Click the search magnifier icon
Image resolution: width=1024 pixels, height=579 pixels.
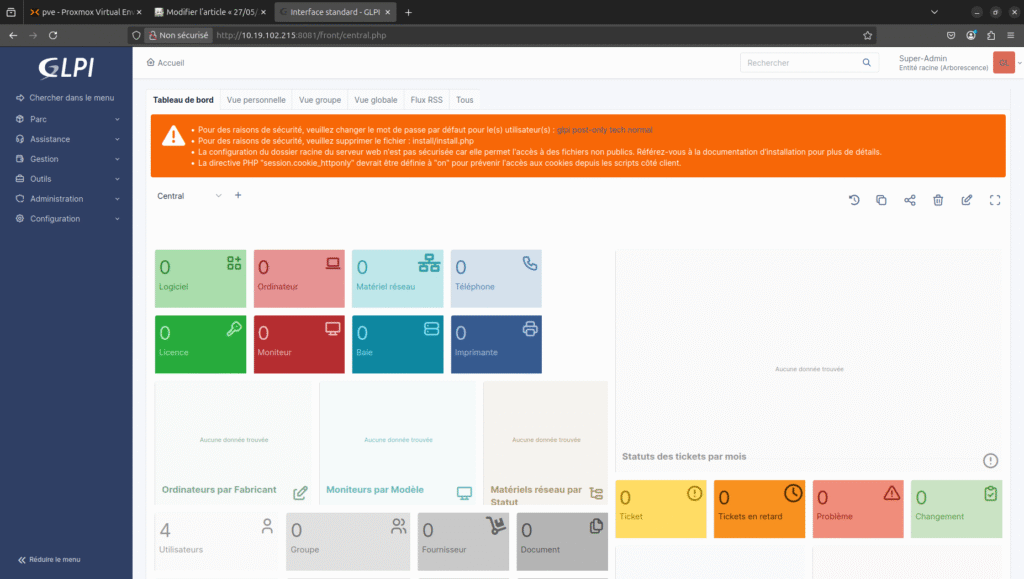(x=867, y=63)
